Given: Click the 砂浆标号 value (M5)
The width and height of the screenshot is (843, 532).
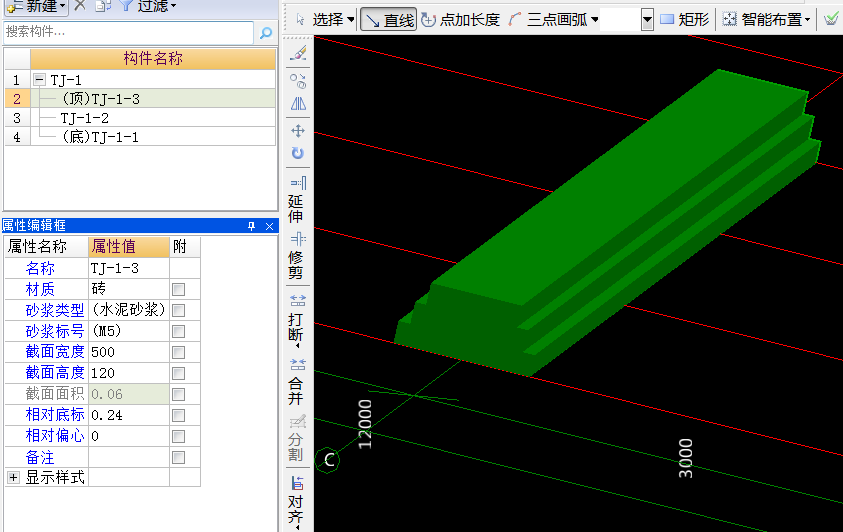Looking at the screenshot, I should tap(129, 331).
